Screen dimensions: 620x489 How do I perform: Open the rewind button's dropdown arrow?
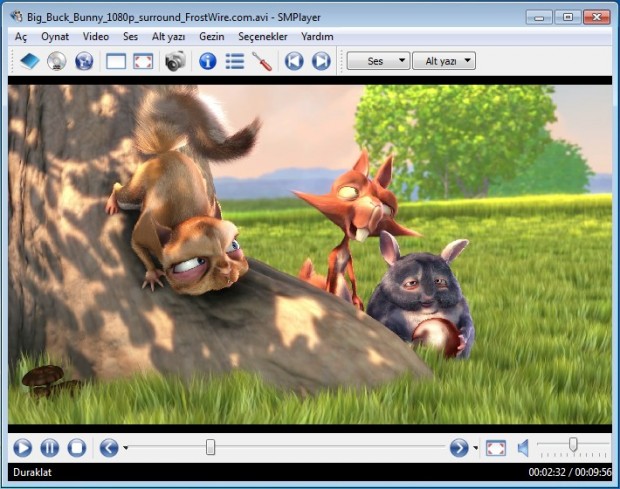(125, 448)
